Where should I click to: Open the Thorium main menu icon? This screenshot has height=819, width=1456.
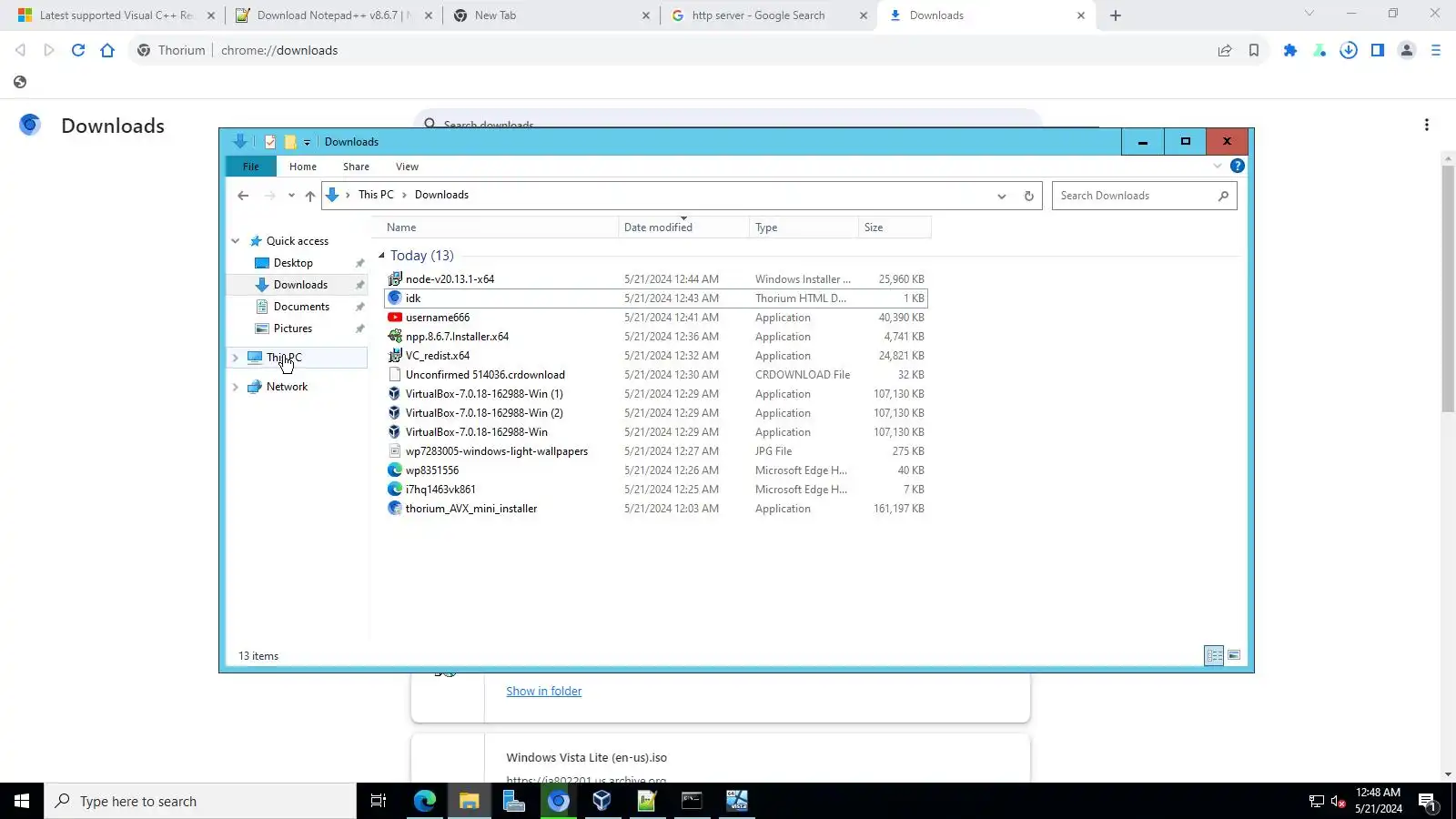tap(1436, 50)
